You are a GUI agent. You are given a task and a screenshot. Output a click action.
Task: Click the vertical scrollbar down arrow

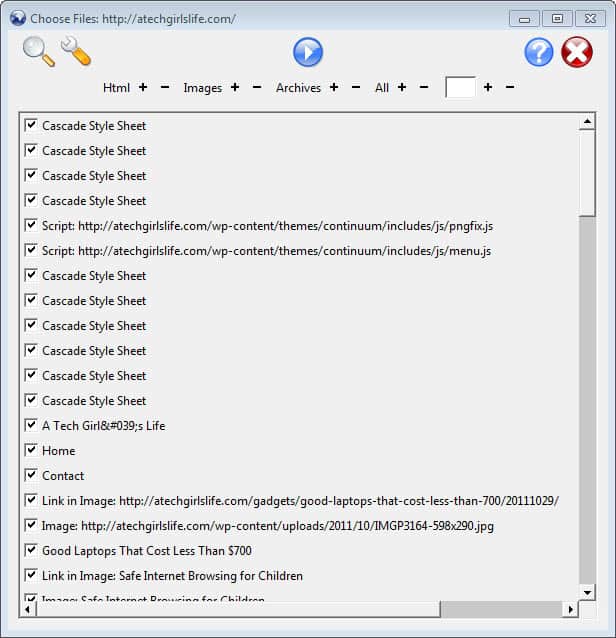588,592
